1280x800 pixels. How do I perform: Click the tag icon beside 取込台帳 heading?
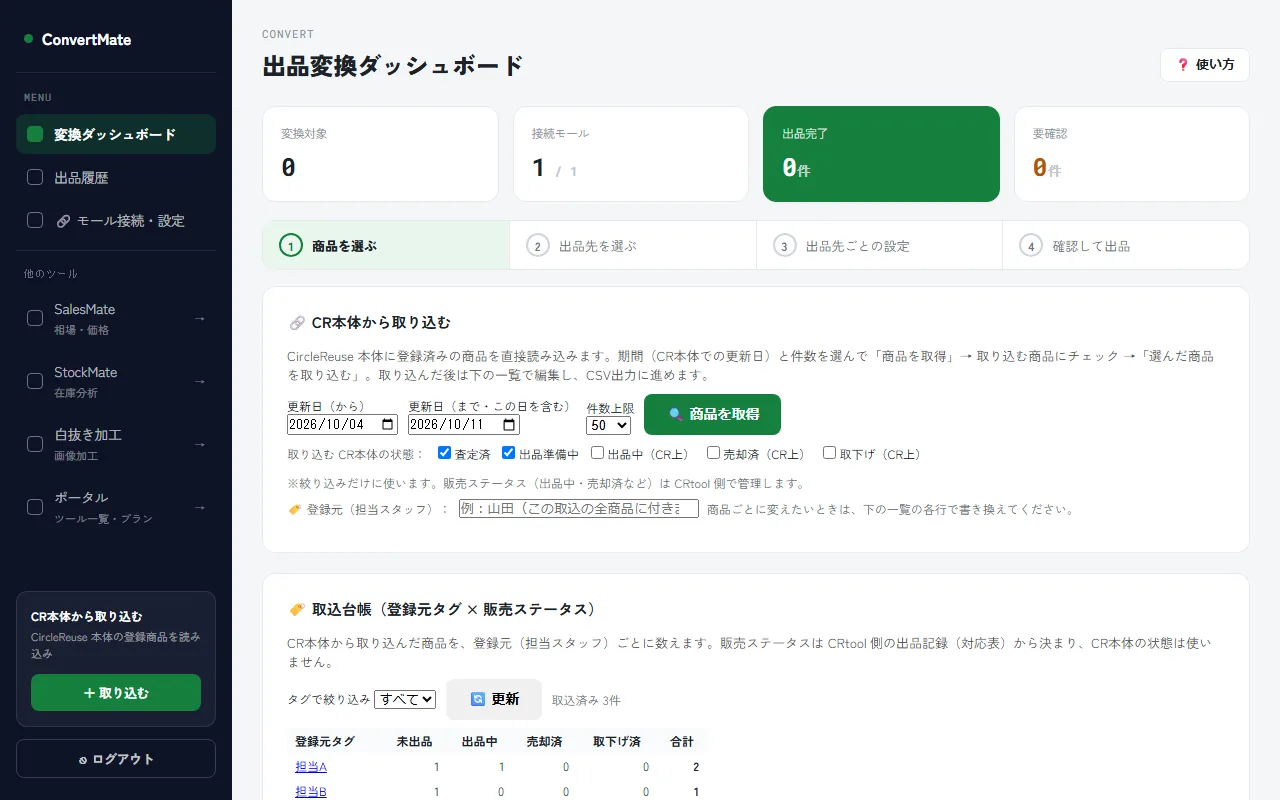point(296,609)
